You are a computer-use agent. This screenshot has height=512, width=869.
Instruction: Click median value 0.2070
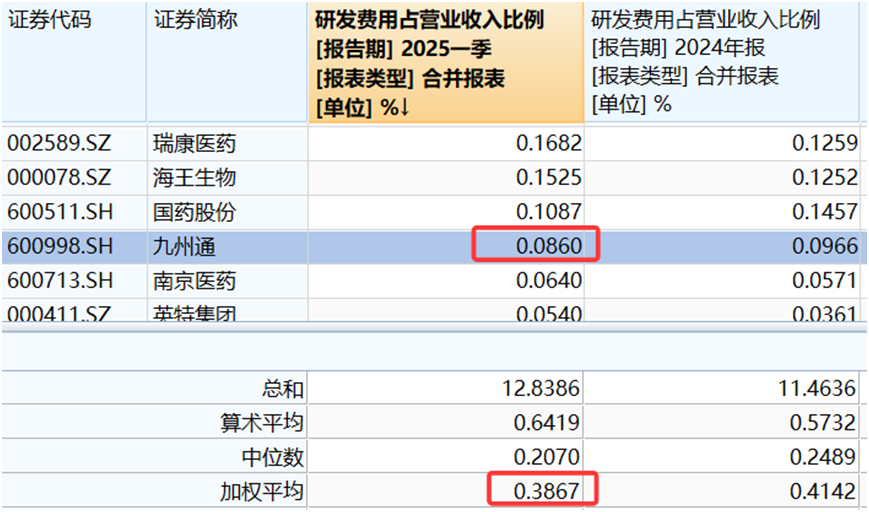point(546,457)
